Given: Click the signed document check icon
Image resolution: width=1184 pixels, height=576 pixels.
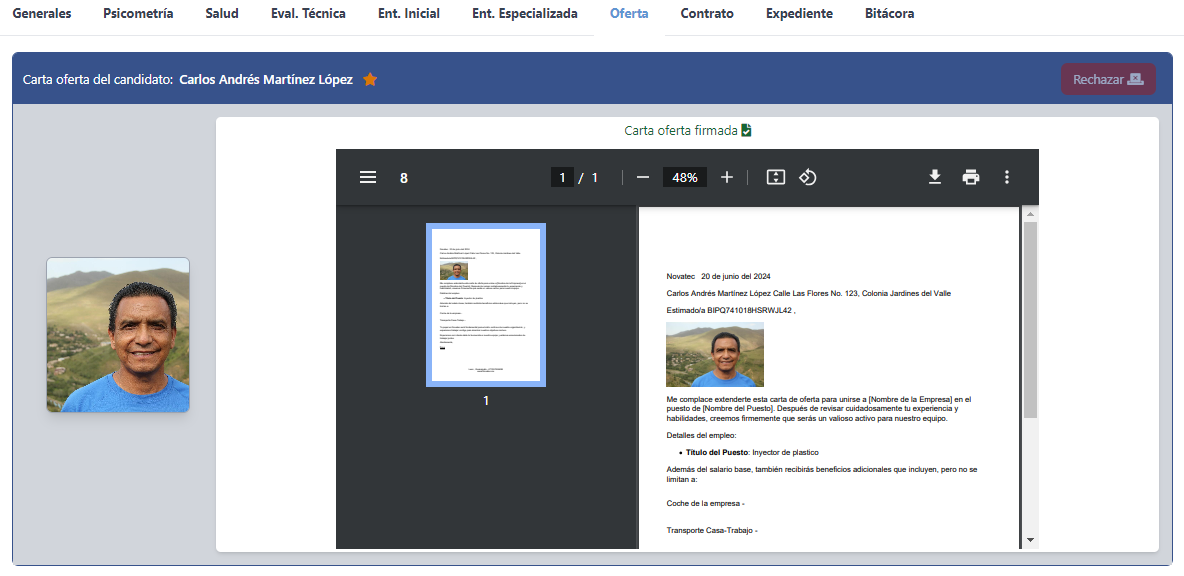Looking at the screenshot, I should [746, 131].
